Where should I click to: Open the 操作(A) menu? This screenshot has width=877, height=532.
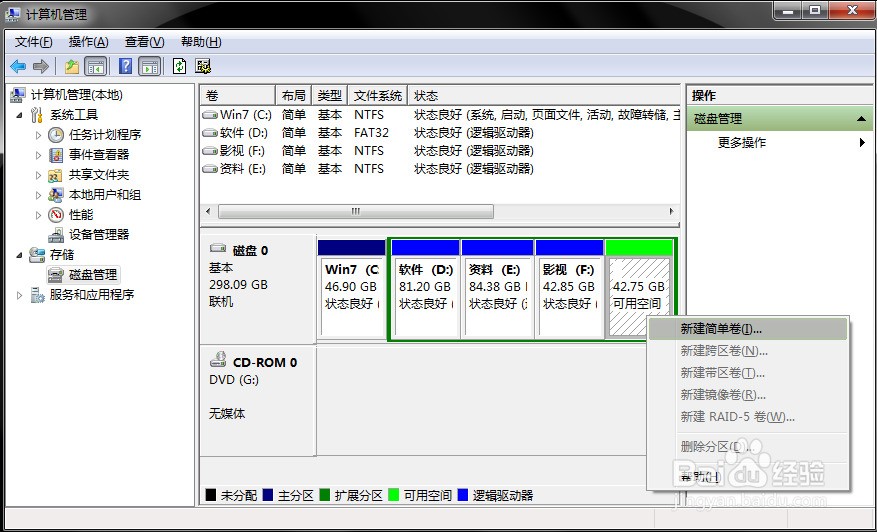pos(88,42)
